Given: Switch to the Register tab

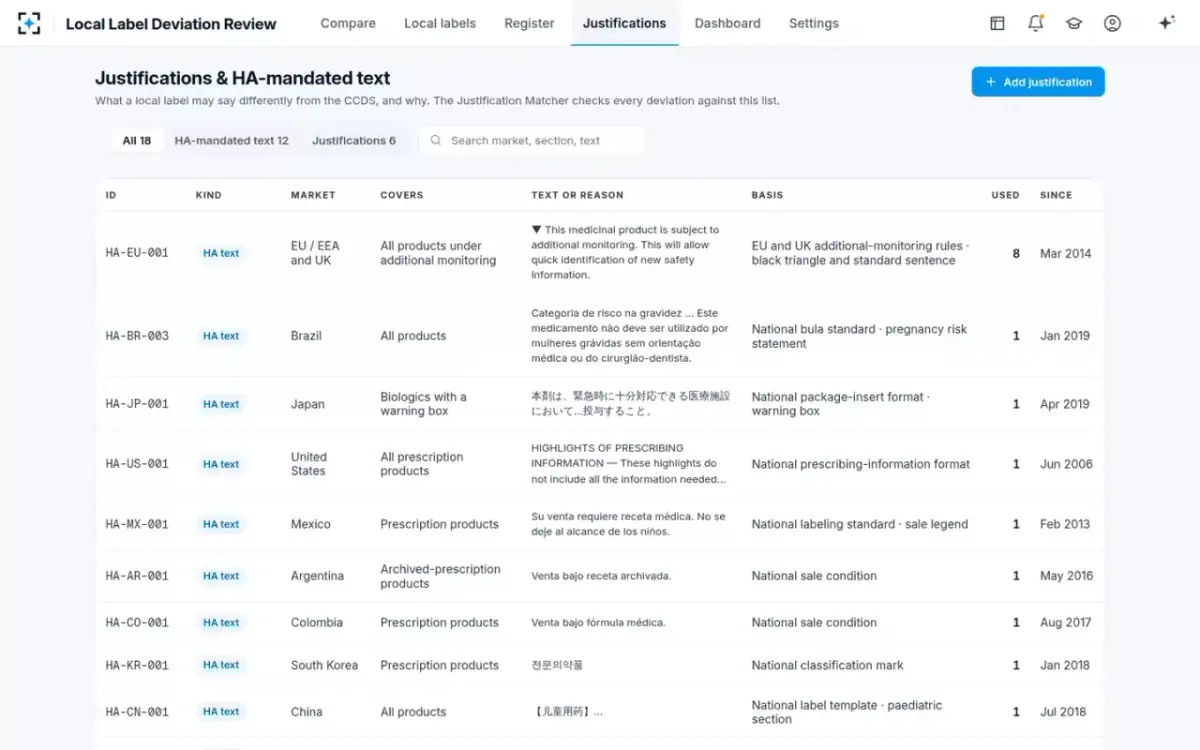Looking at the screenshot, I should (529, 23).
